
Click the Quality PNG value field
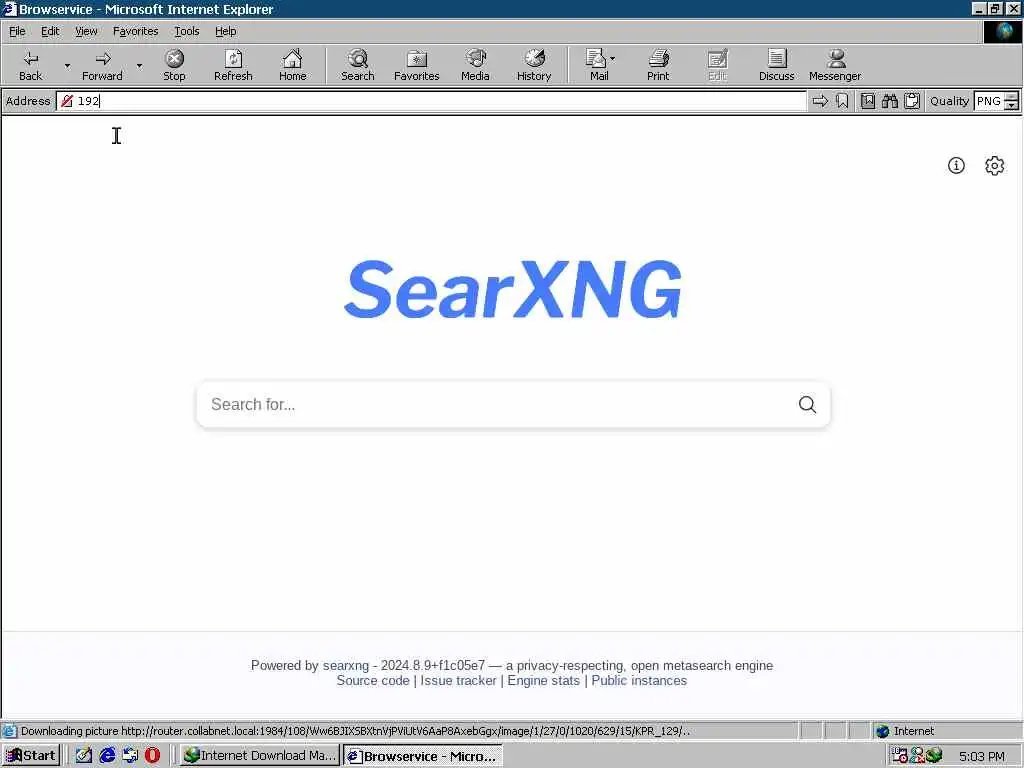tap(988, 101)
